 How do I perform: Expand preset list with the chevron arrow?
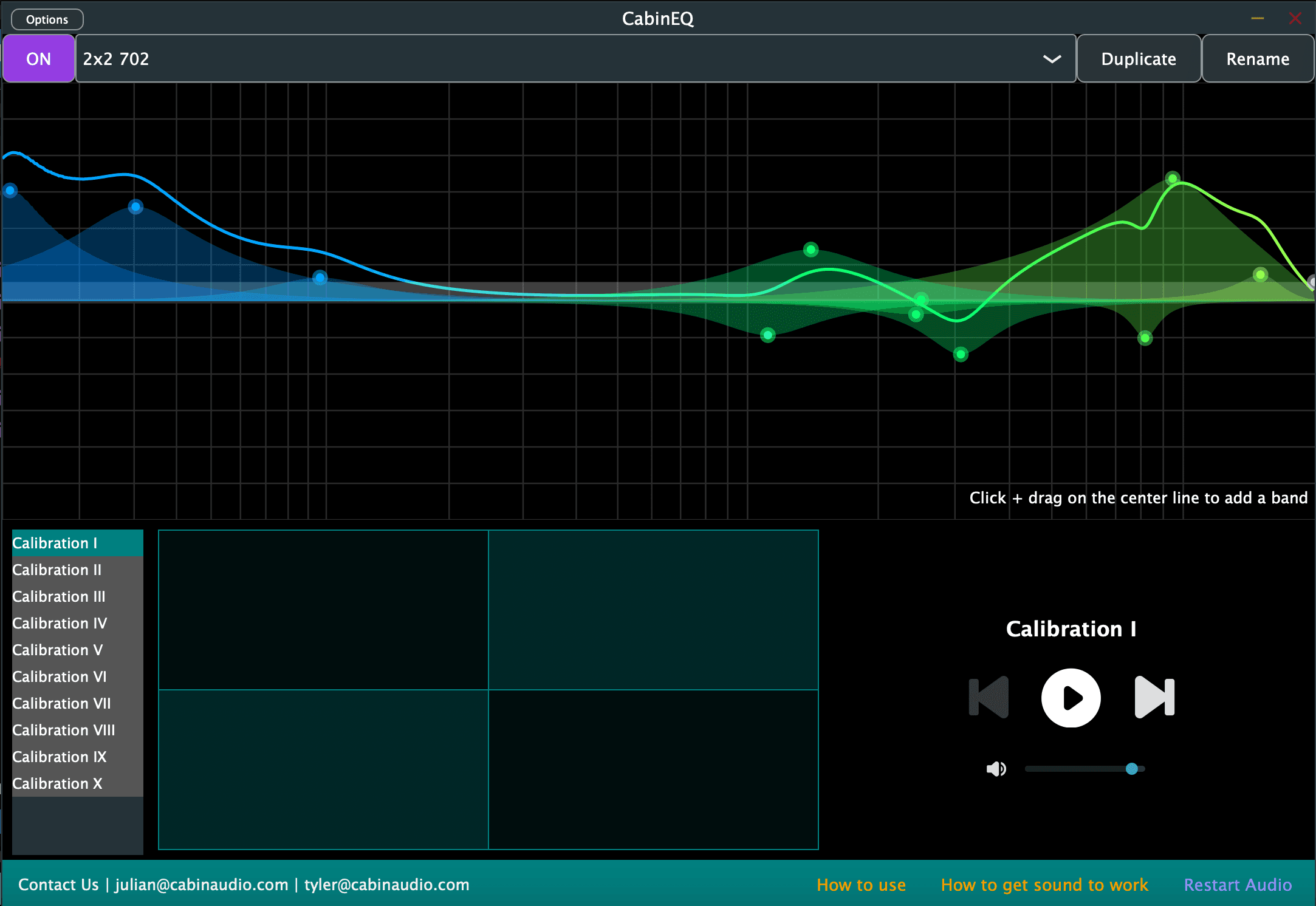[x=1052, y=59]
